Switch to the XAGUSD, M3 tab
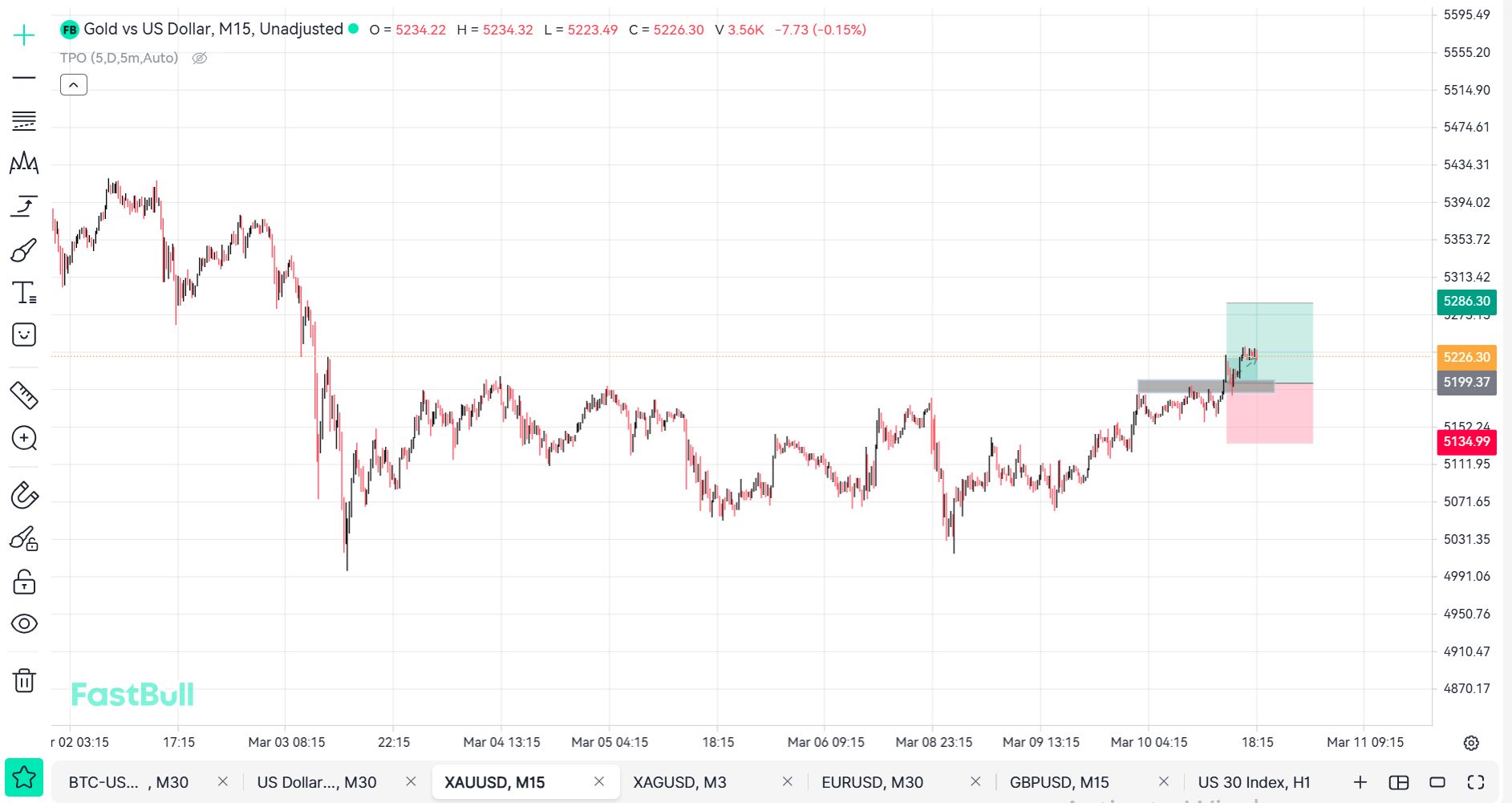The width and height of the screenshot is (1512, 803). (679, 782)
